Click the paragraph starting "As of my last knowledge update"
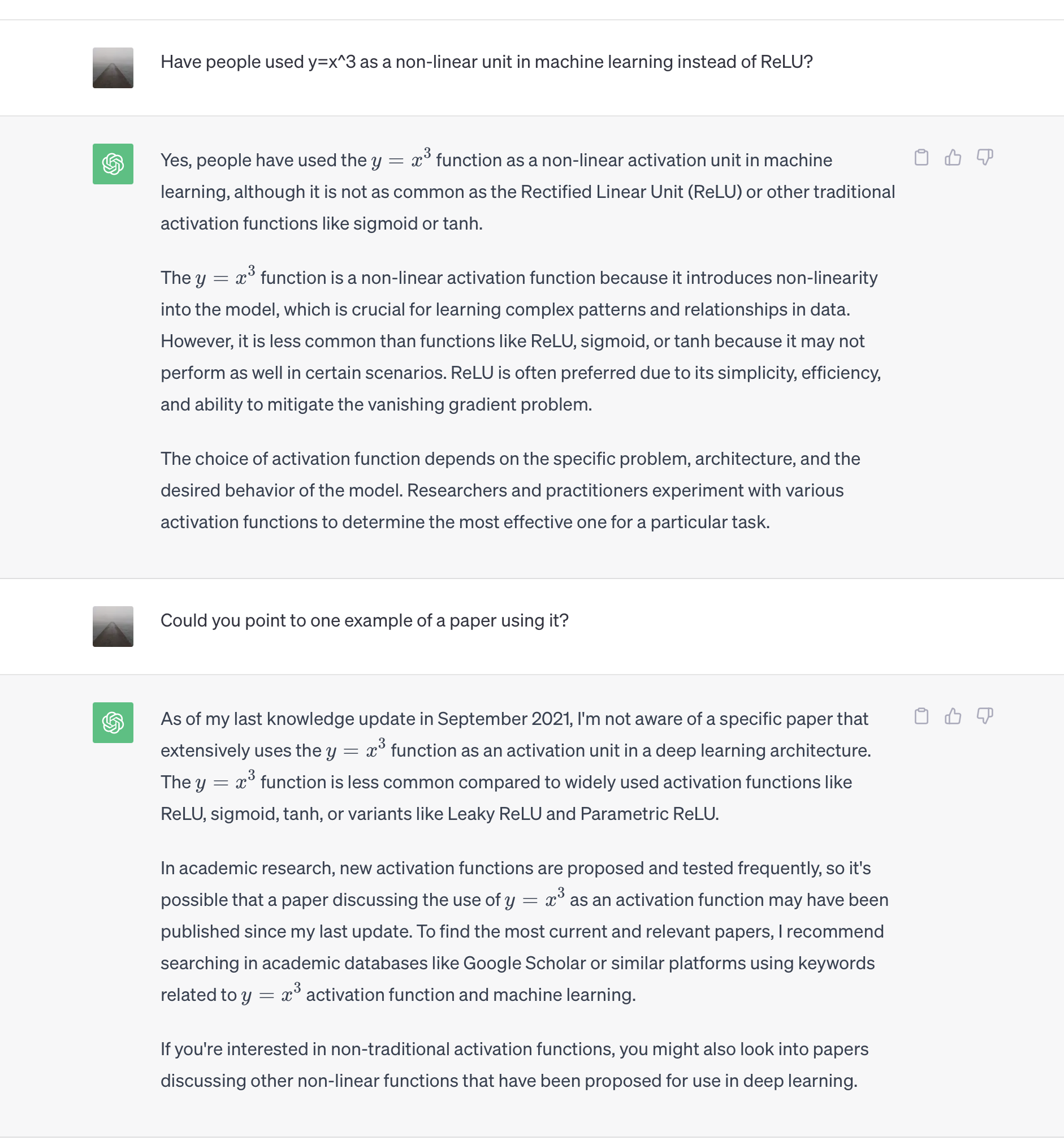This screenshot has width=1064, height=1140. [x=516, y=766]
